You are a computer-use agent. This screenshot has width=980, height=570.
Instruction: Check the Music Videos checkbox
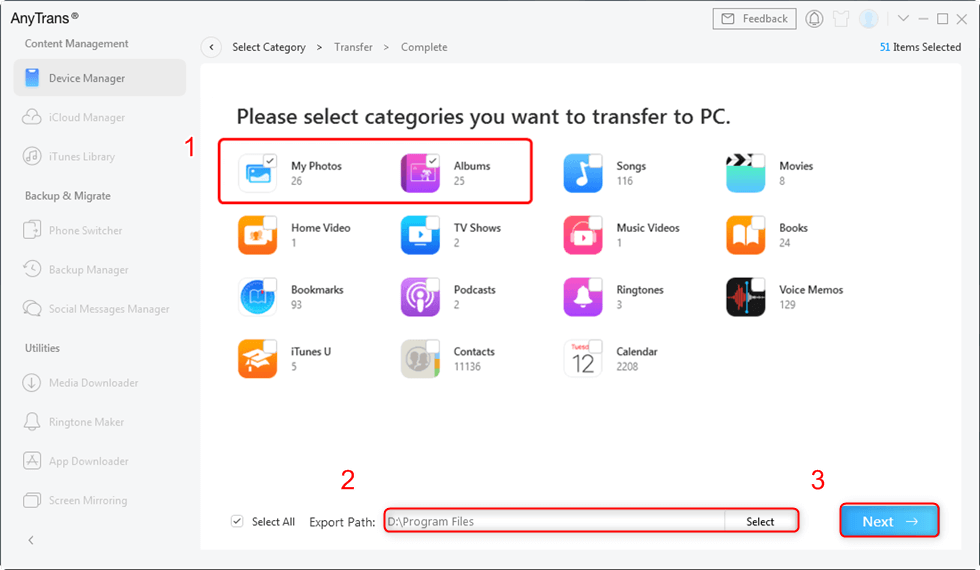(595, 222)
